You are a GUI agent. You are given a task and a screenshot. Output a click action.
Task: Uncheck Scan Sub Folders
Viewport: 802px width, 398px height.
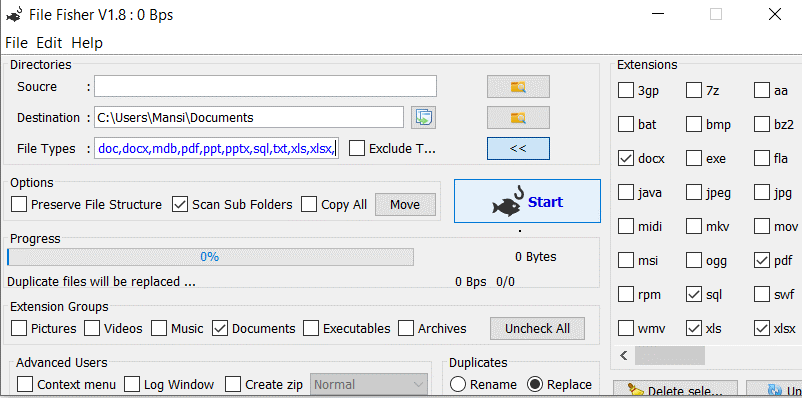[180, 205]
